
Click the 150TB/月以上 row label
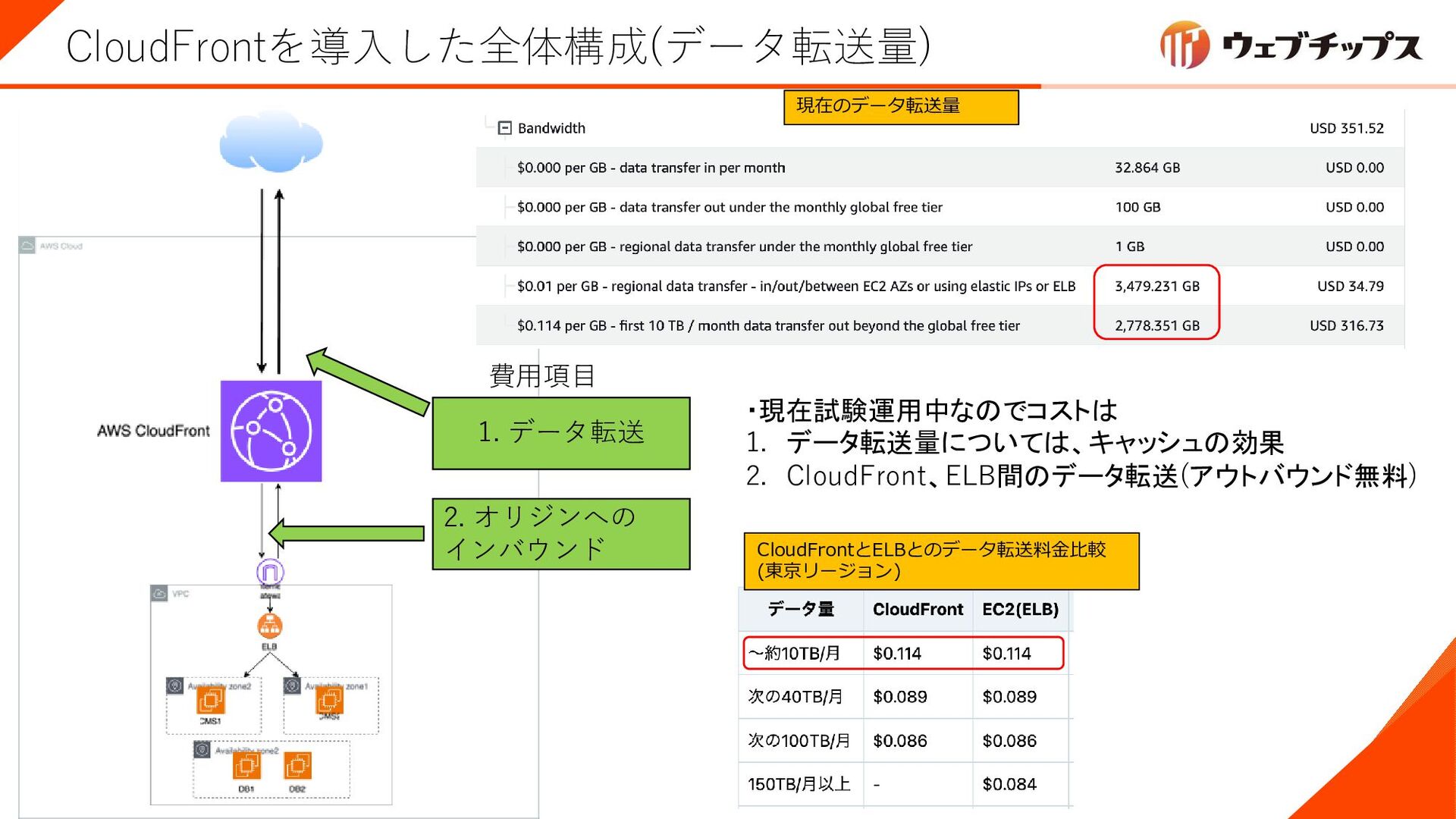[799, 784]
